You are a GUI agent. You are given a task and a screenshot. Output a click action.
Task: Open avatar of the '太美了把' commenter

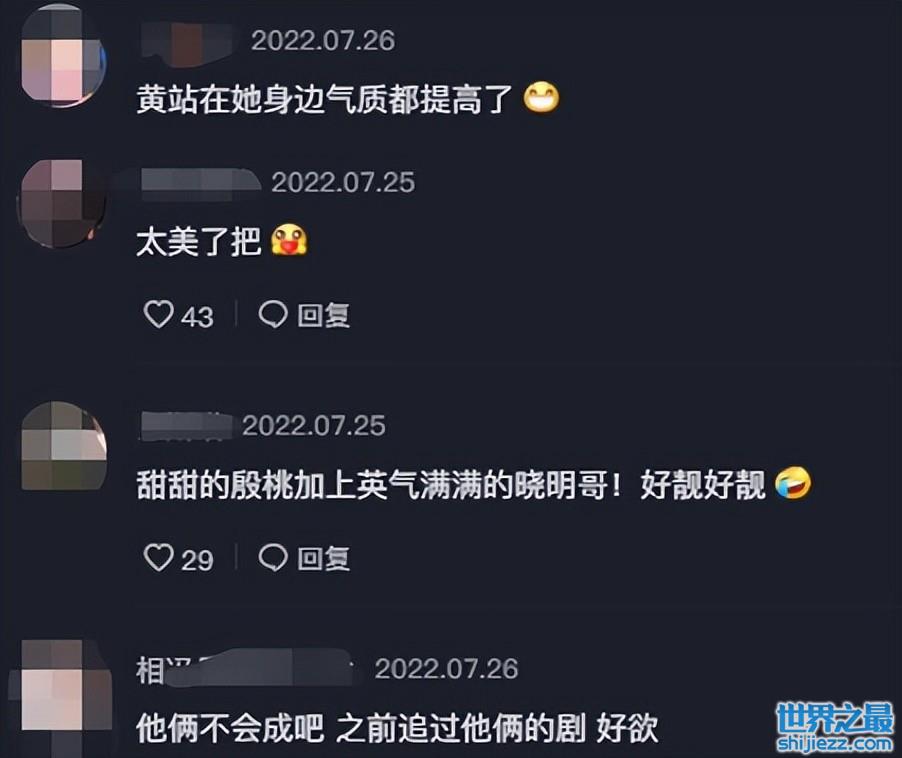pyautogui.click(x=62, y=204)
